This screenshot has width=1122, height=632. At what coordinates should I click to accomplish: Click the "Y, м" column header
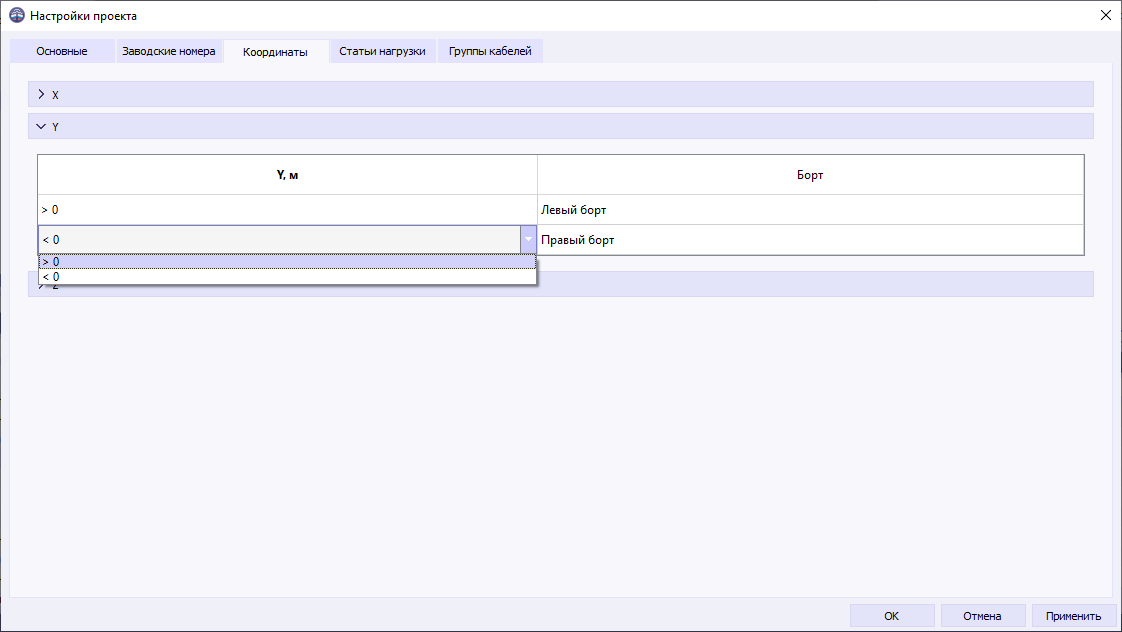287,174
